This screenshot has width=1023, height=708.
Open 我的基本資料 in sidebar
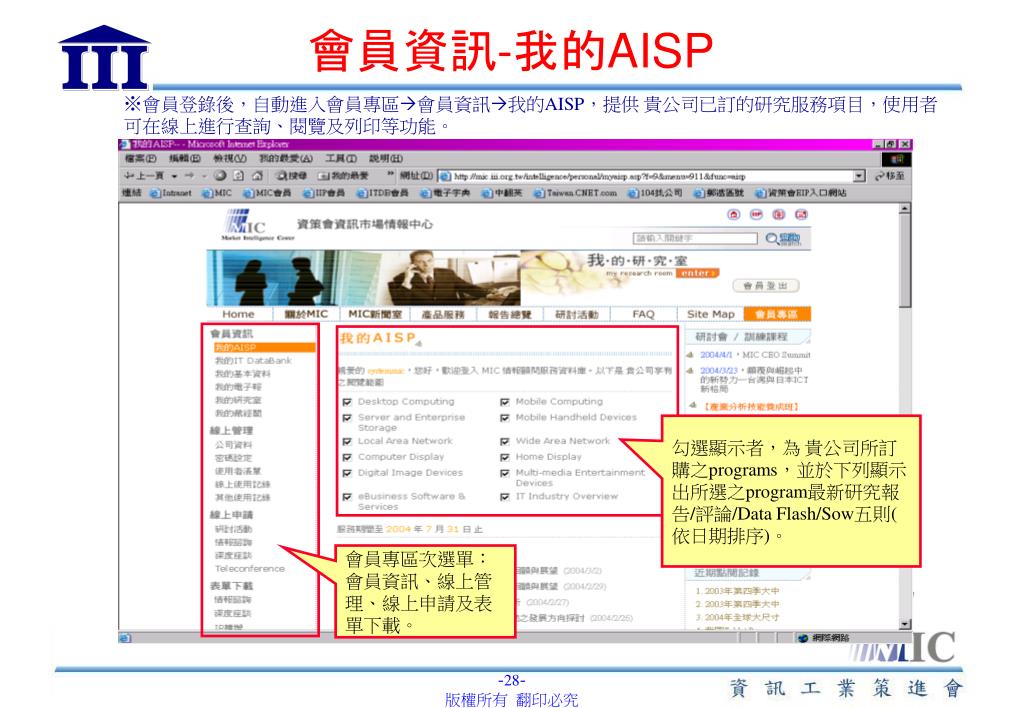242,374
